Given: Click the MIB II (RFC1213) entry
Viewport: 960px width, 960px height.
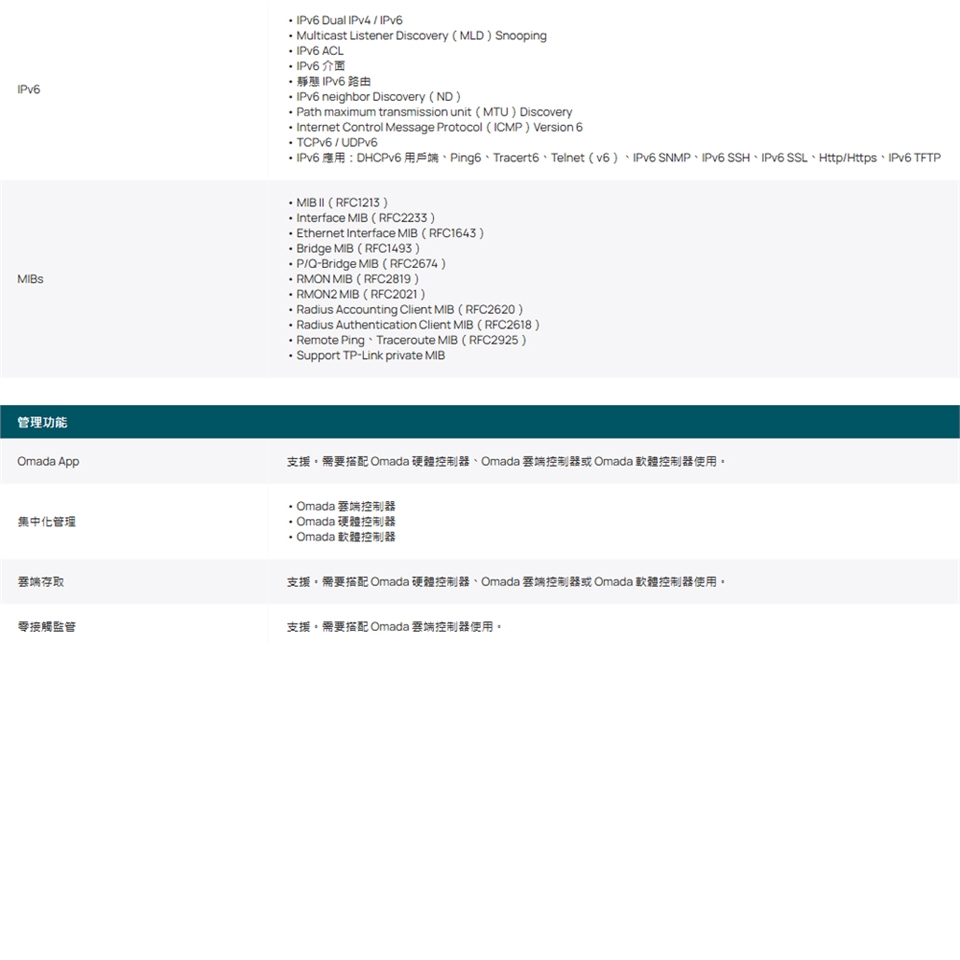Looking at the screenshot, I should 342,203.
